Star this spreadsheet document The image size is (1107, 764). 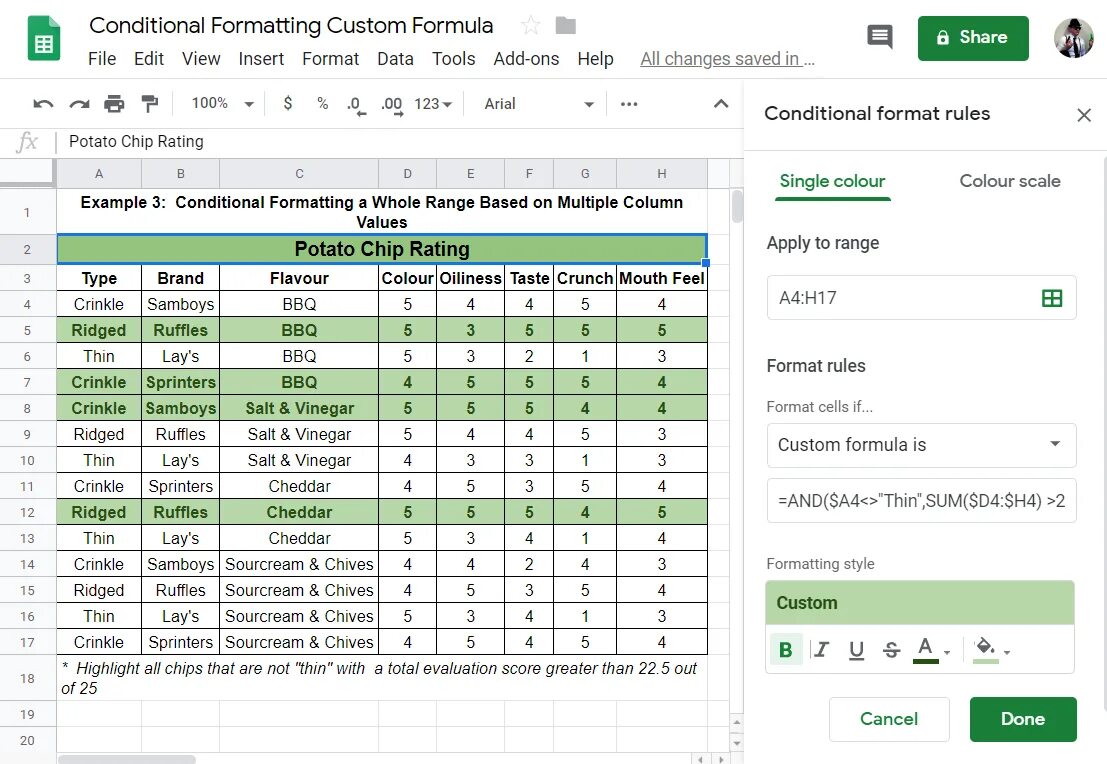click(x=531, y=26)
